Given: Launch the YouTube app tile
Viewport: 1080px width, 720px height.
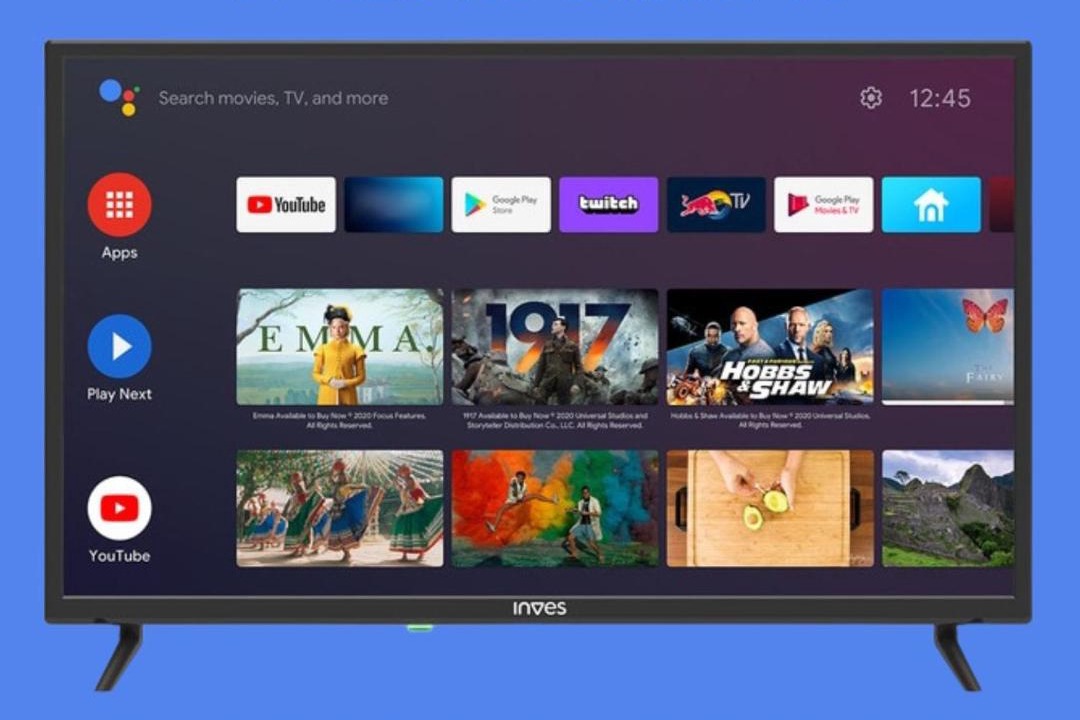Looking at the screenshot, I should point(286,205).
